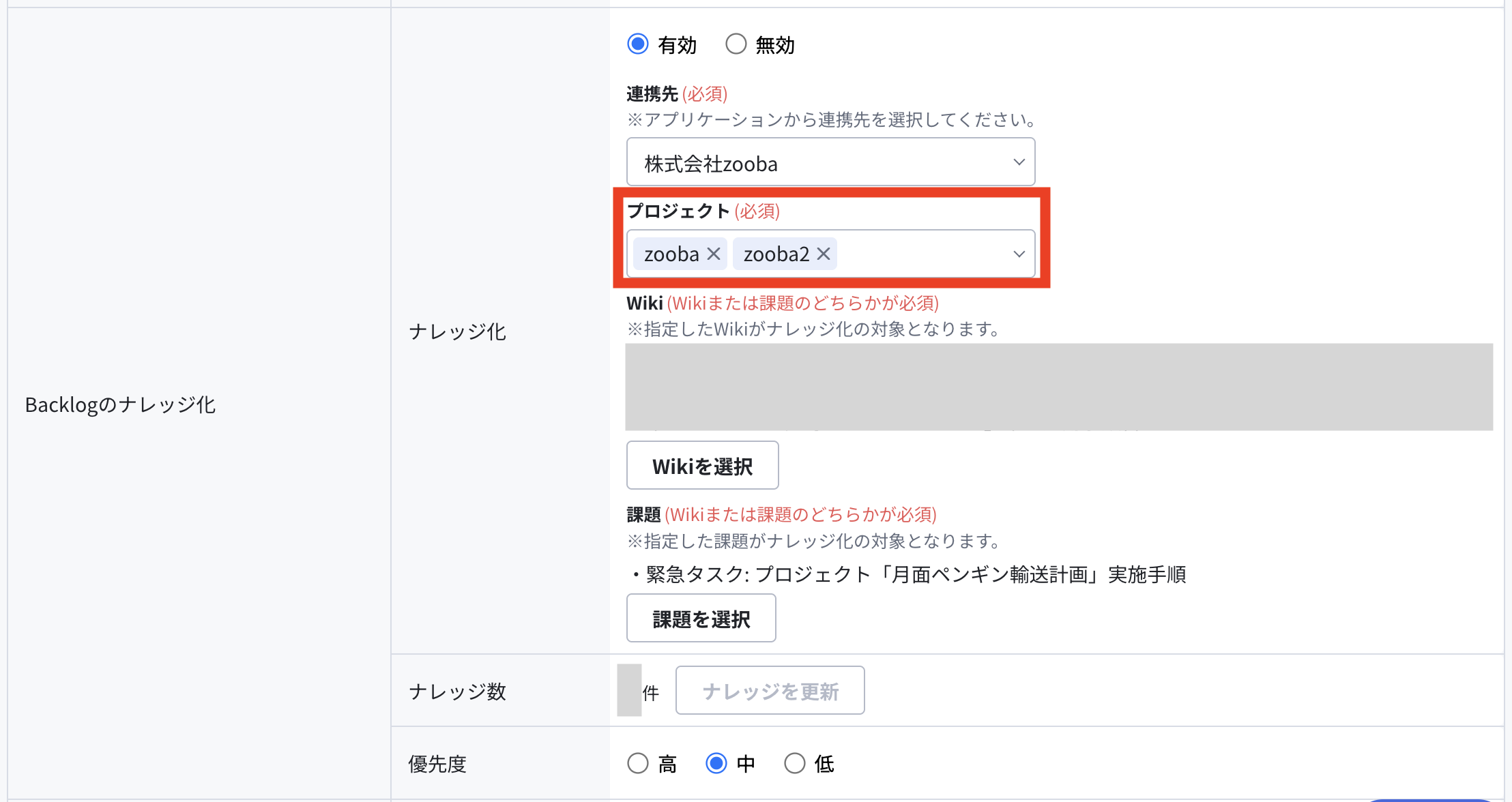Screen dimensions: 1512x802
Task: Set priority to 中
Action: (716, 763)
